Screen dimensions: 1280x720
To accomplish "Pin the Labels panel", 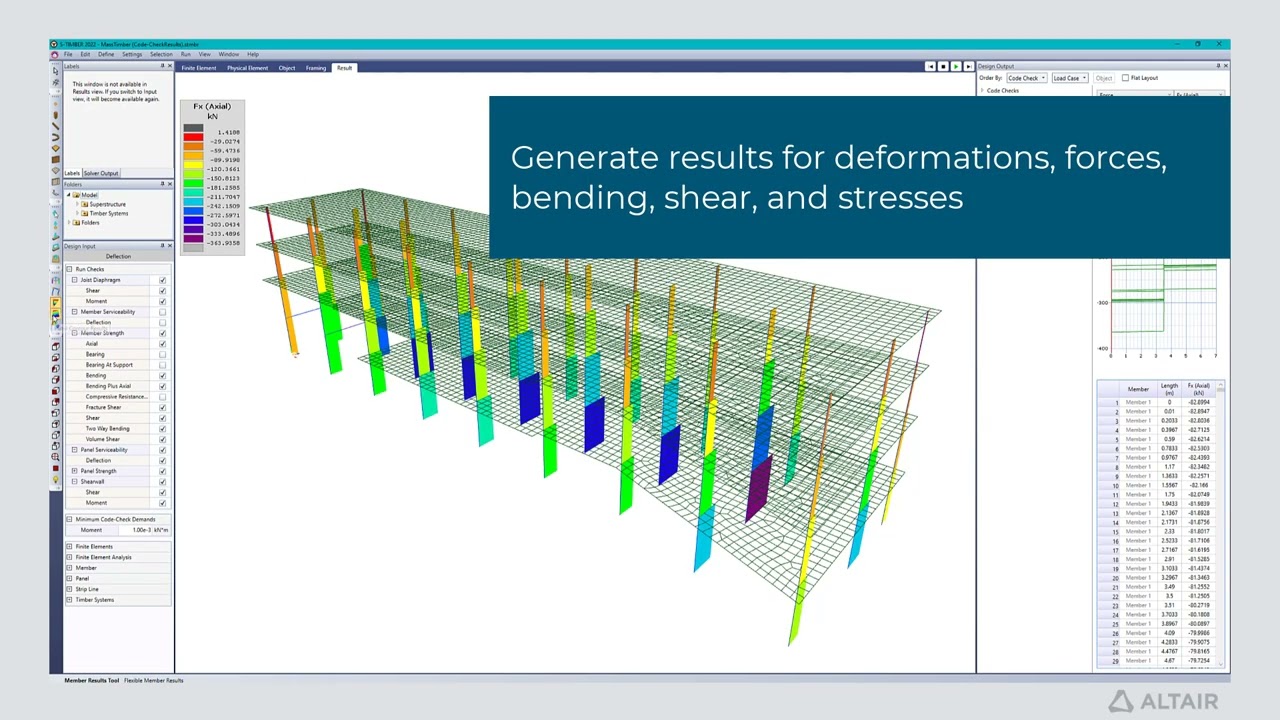I will (162, 65).
